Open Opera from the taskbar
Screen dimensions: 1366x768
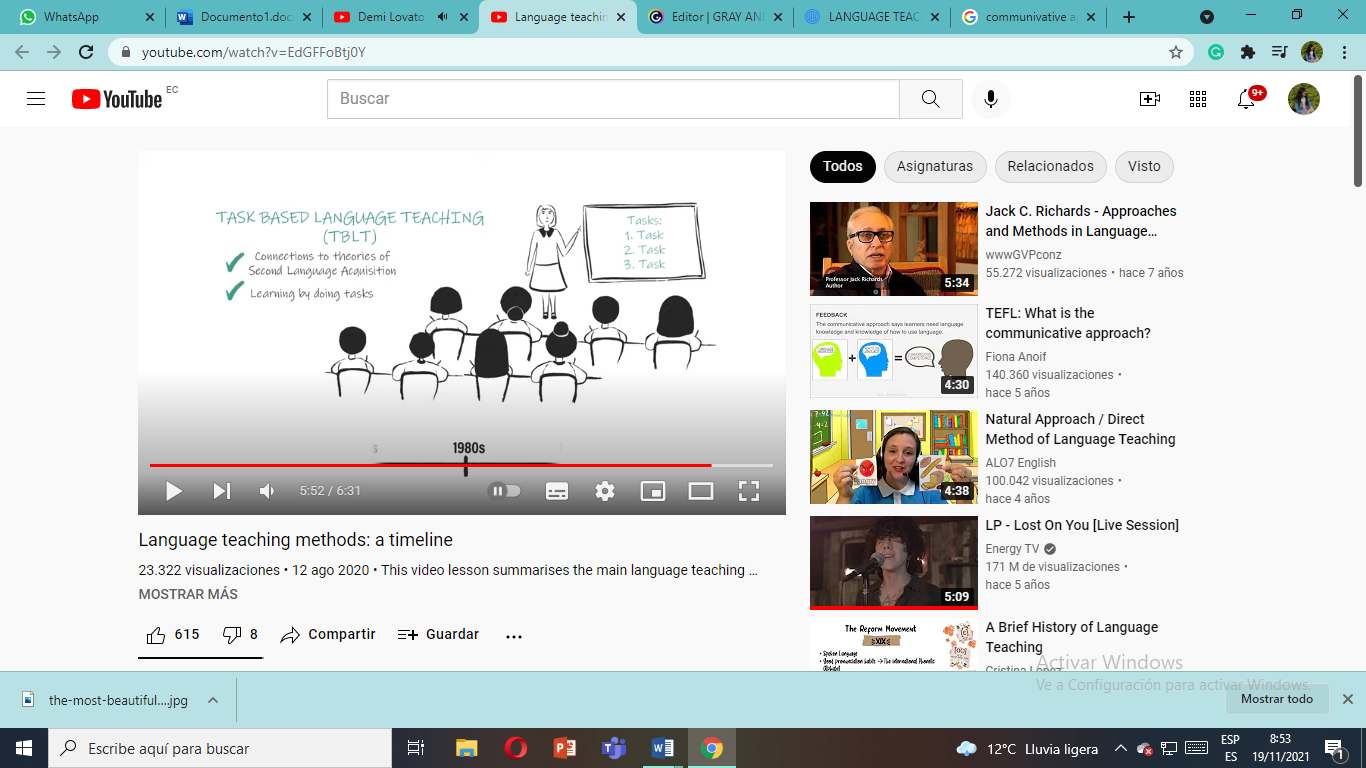pyautogui.click(x=516, y=748)
